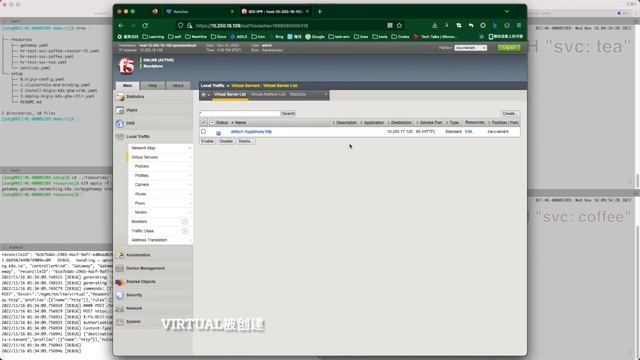The height and width of the screenshot is (360, 640).
Task: Click the Create button
Action: tap(509, 113)
